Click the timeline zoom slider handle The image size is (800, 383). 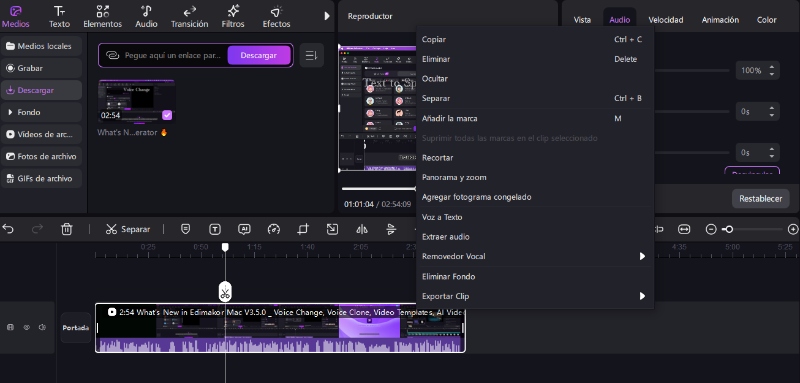729,229
